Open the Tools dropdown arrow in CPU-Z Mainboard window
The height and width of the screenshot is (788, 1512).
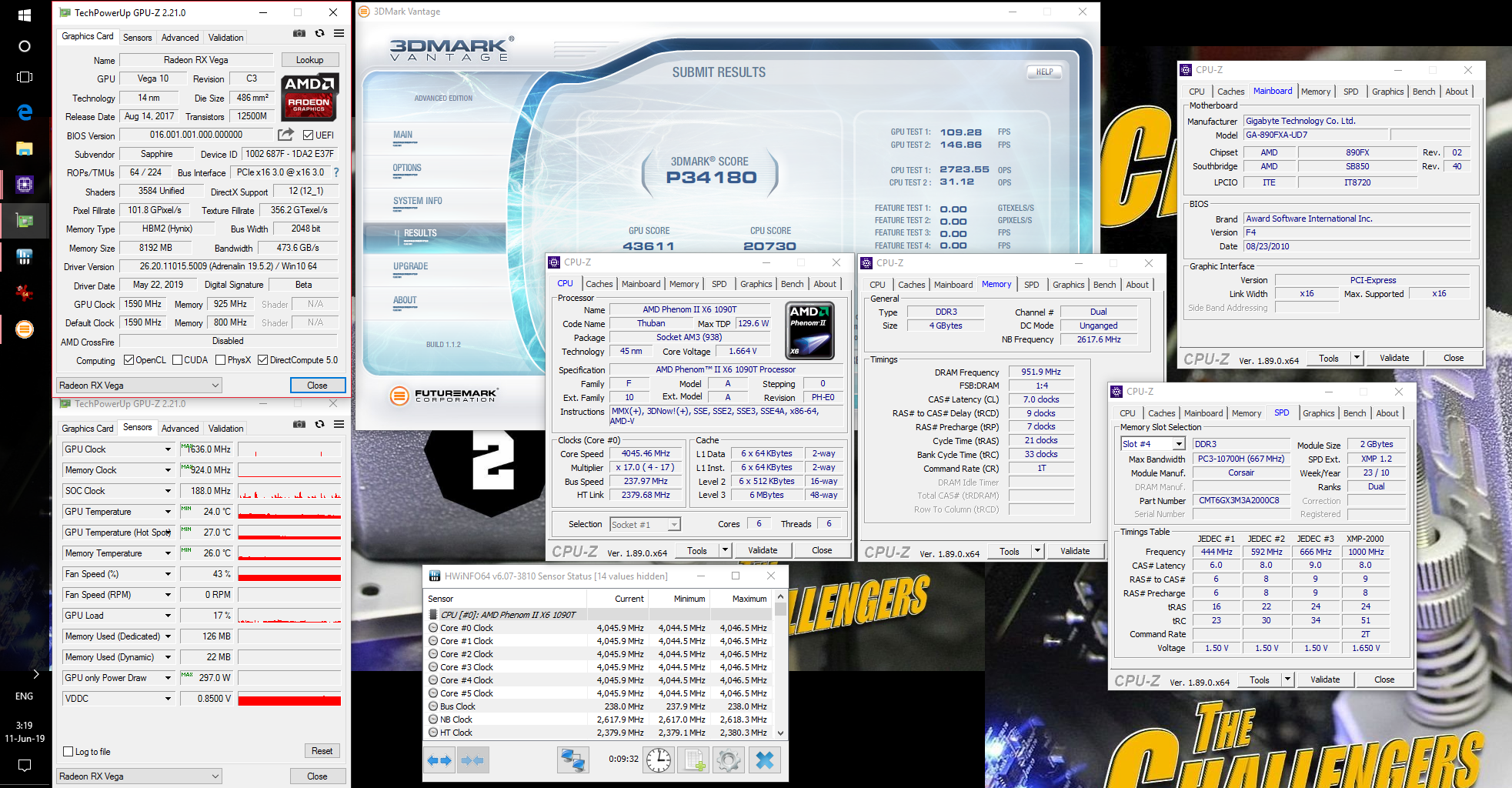[x=1357, y=358]
